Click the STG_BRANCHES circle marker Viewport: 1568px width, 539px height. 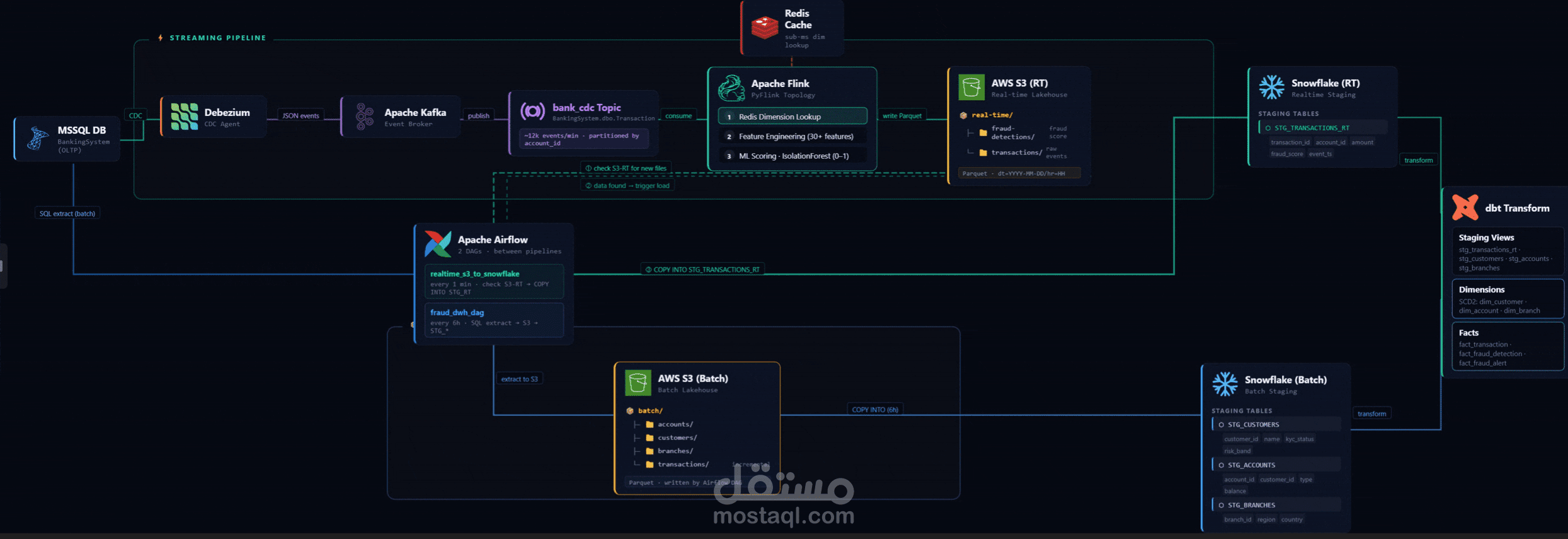[1221, 506]
